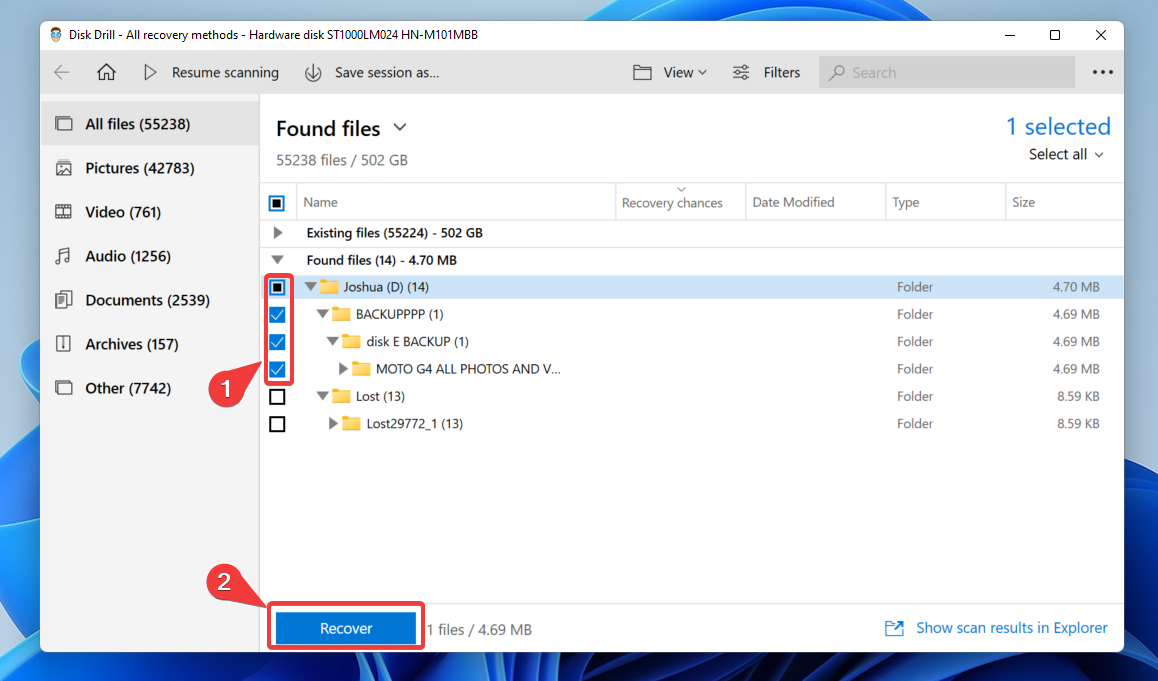Click the Pictures category icon

[x=64, y=168]
